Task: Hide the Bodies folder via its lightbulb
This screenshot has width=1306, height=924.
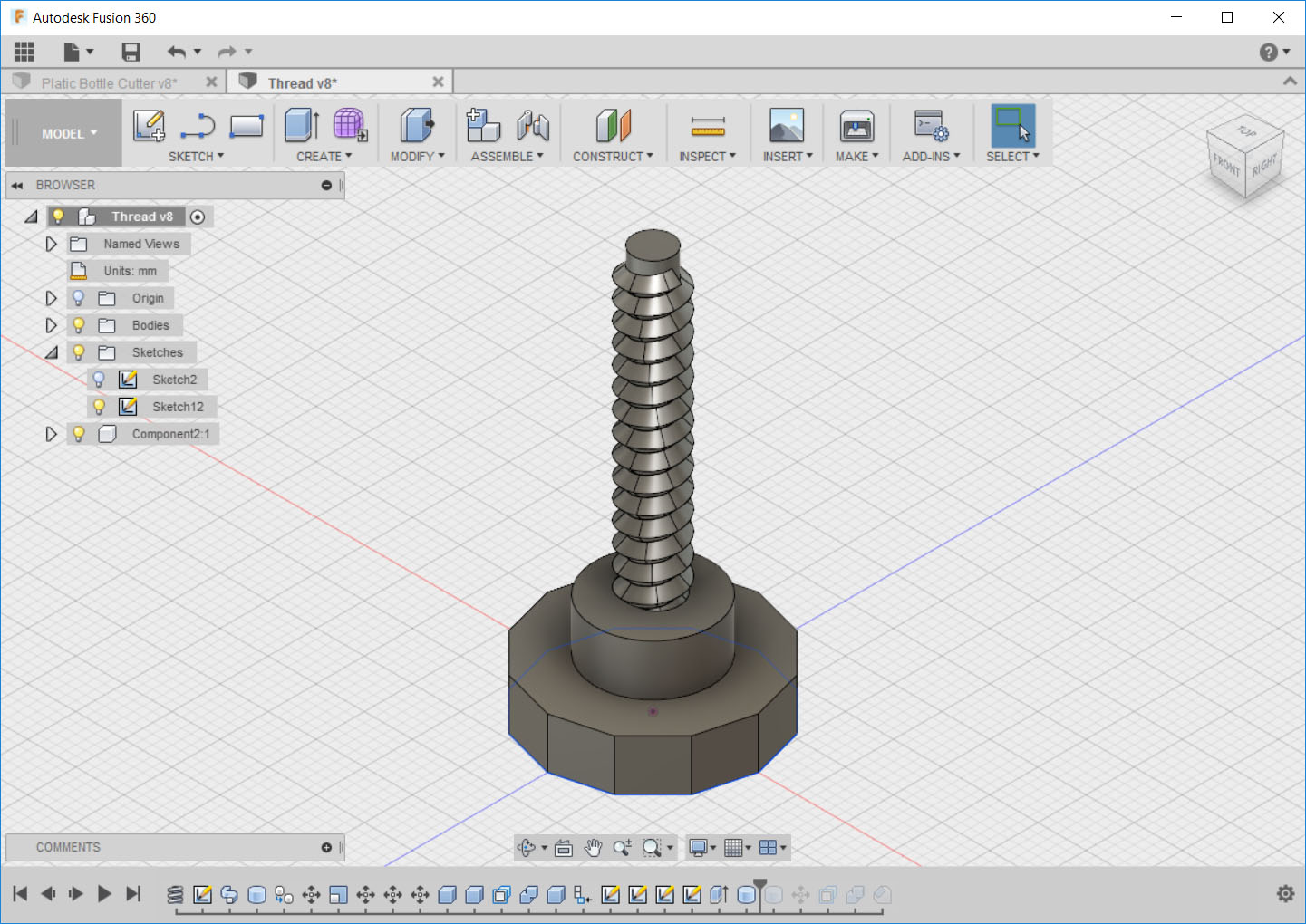Action: (78, 324)
